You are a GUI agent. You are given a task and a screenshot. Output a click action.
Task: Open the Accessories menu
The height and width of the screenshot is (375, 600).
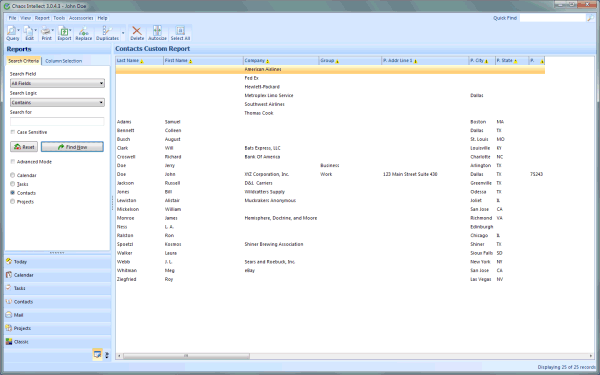81,18
